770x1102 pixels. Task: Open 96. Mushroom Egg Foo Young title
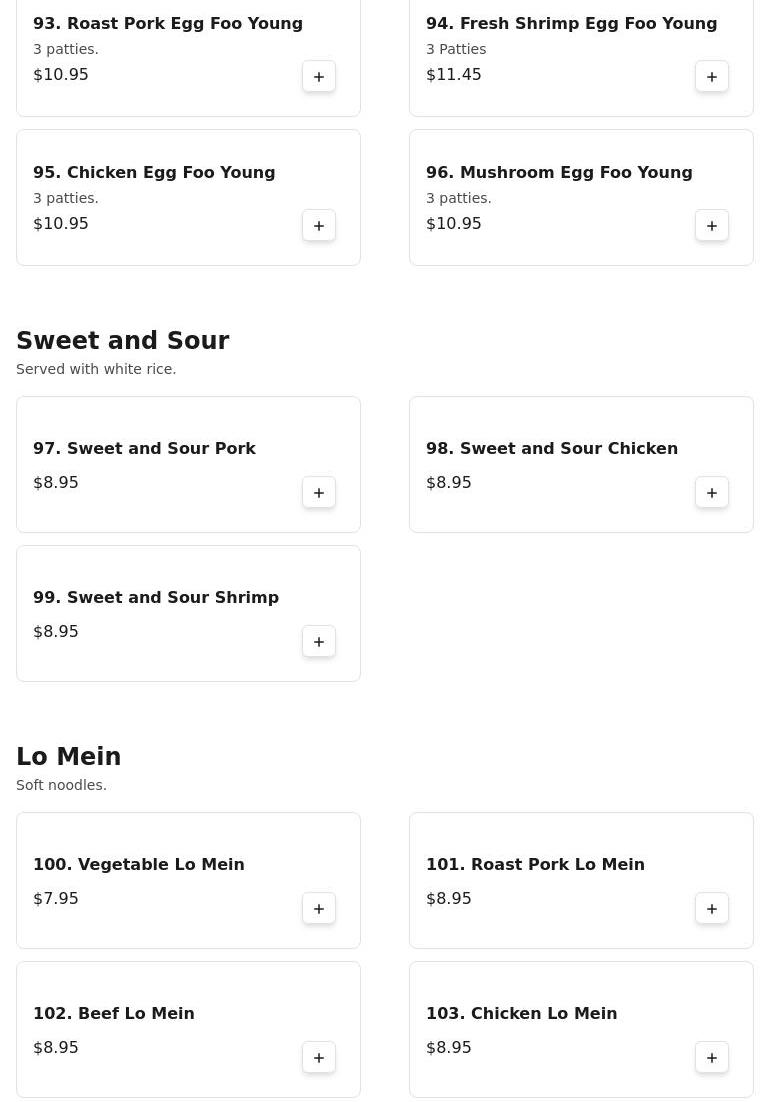click(559, 173)
